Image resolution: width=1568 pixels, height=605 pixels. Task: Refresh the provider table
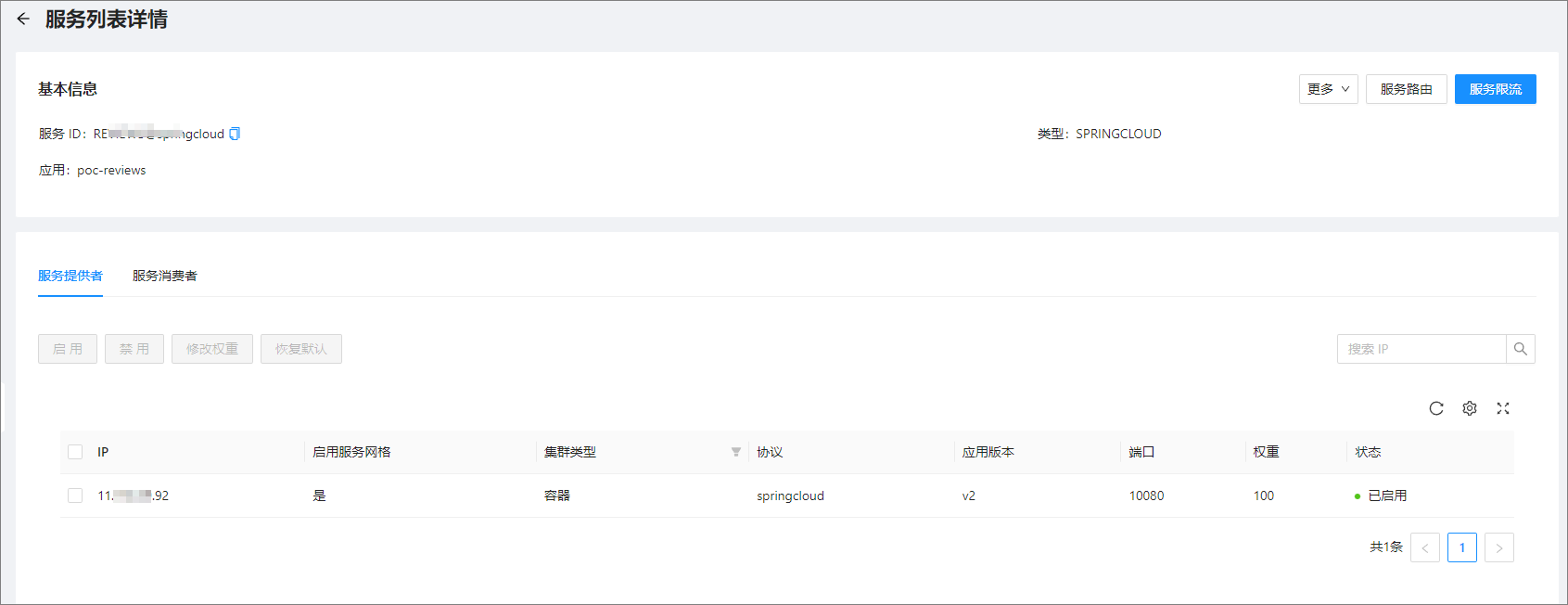(x=1436, y=408)
